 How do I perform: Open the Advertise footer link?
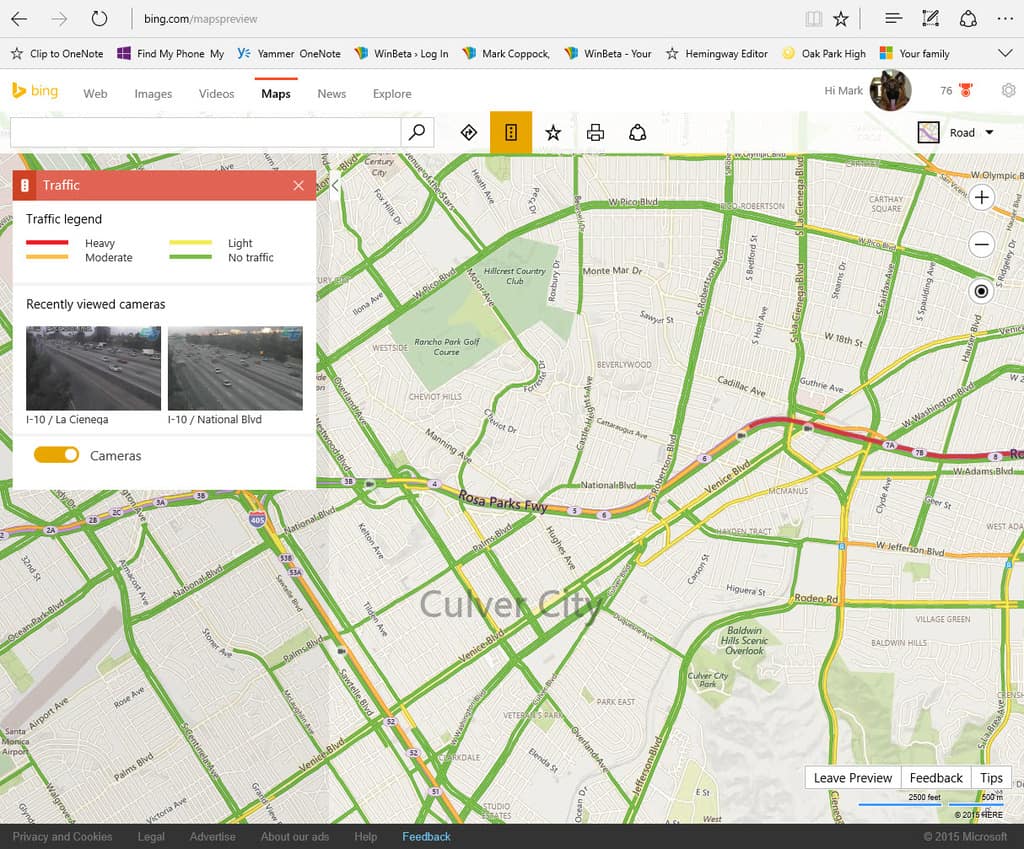[212, 837]
